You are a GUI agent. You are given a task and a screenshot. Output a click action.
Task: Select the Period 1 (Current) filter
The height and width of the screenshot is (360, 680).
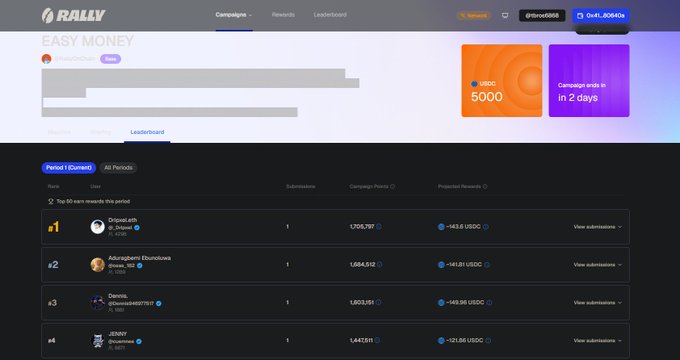69,167
